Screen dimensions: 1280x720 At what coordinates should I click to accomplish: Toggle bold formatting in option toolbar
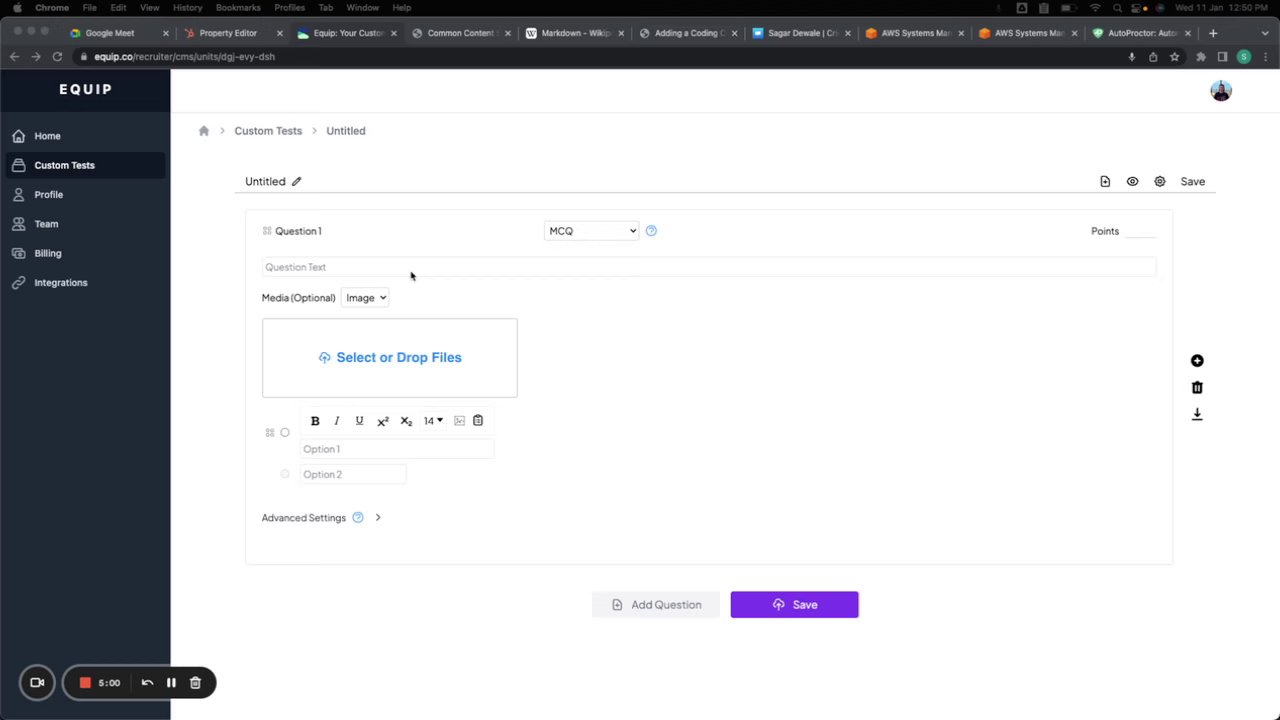point(315,421)
